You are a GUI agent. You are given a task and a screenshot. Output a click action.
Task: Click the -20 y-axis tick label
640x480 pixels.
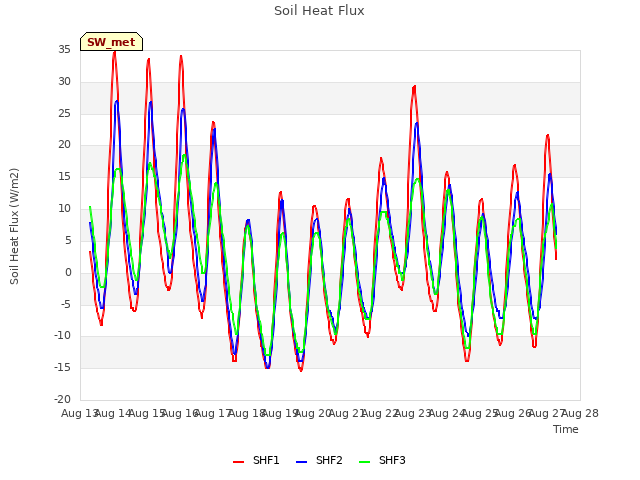62,399
